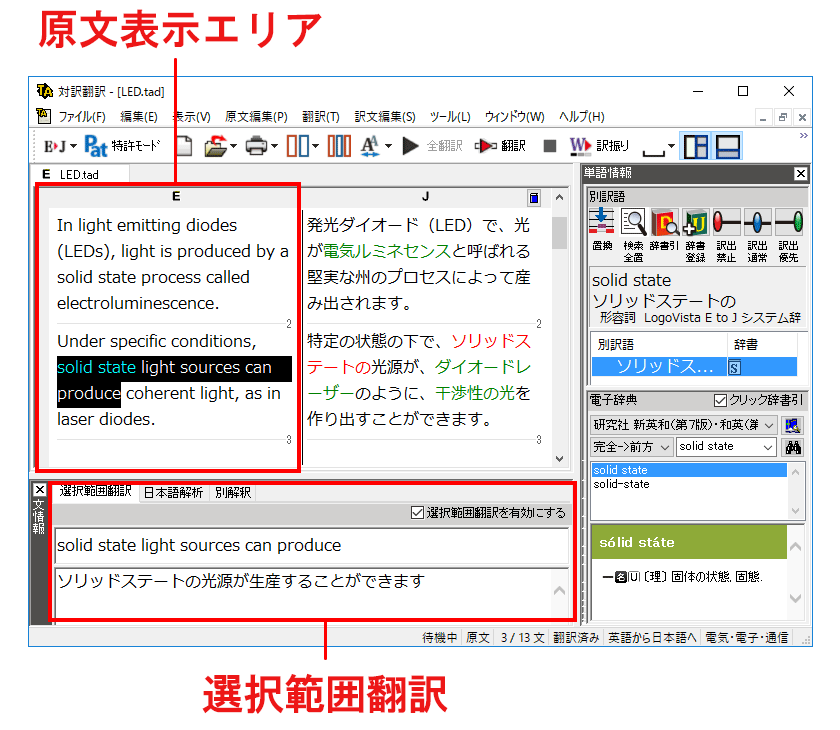Open the solid state search term combo box

[x=726, y=447]
